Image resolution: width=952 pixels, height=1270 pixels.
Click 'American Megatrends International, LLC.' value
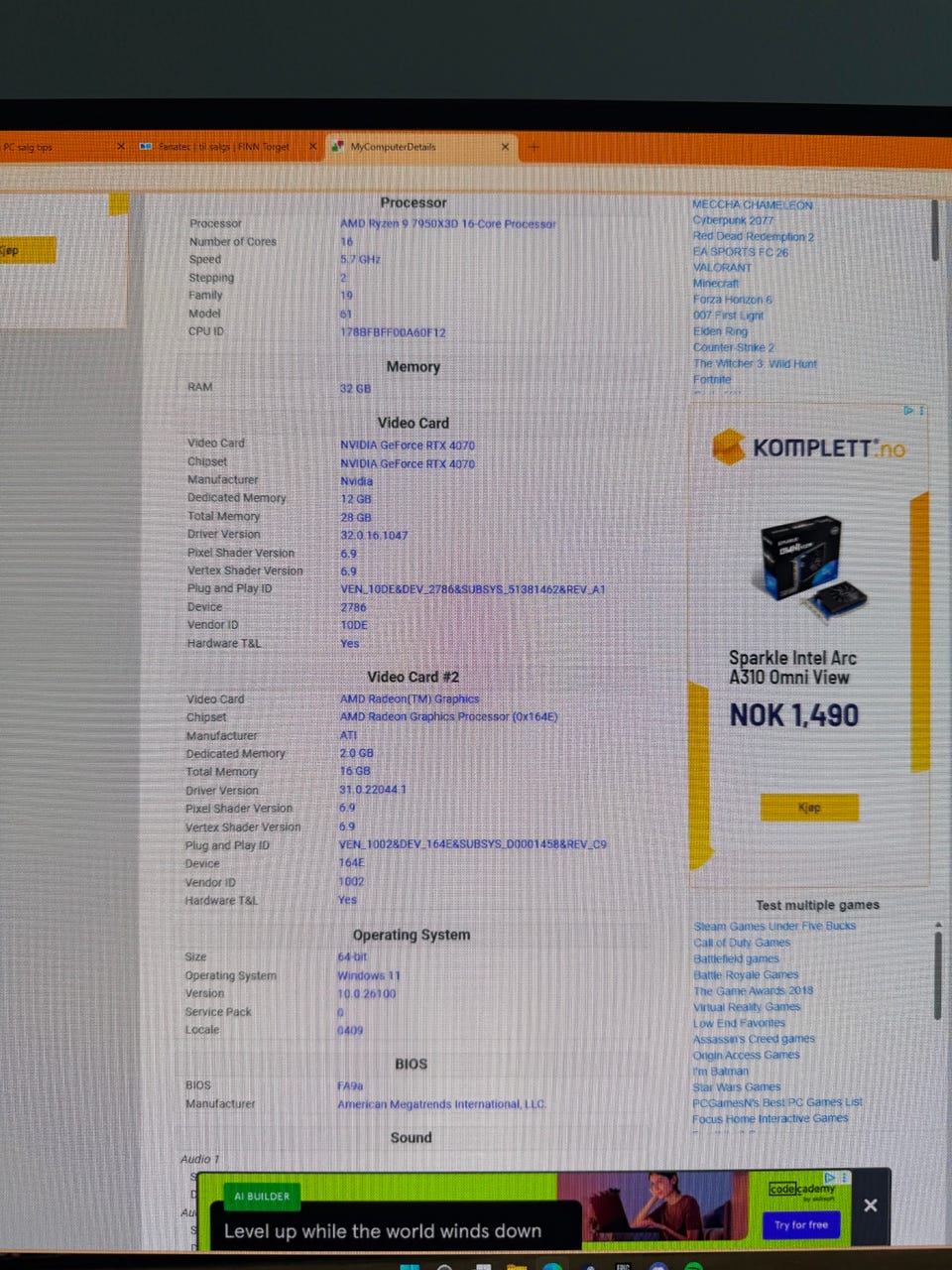point(441,1104)
